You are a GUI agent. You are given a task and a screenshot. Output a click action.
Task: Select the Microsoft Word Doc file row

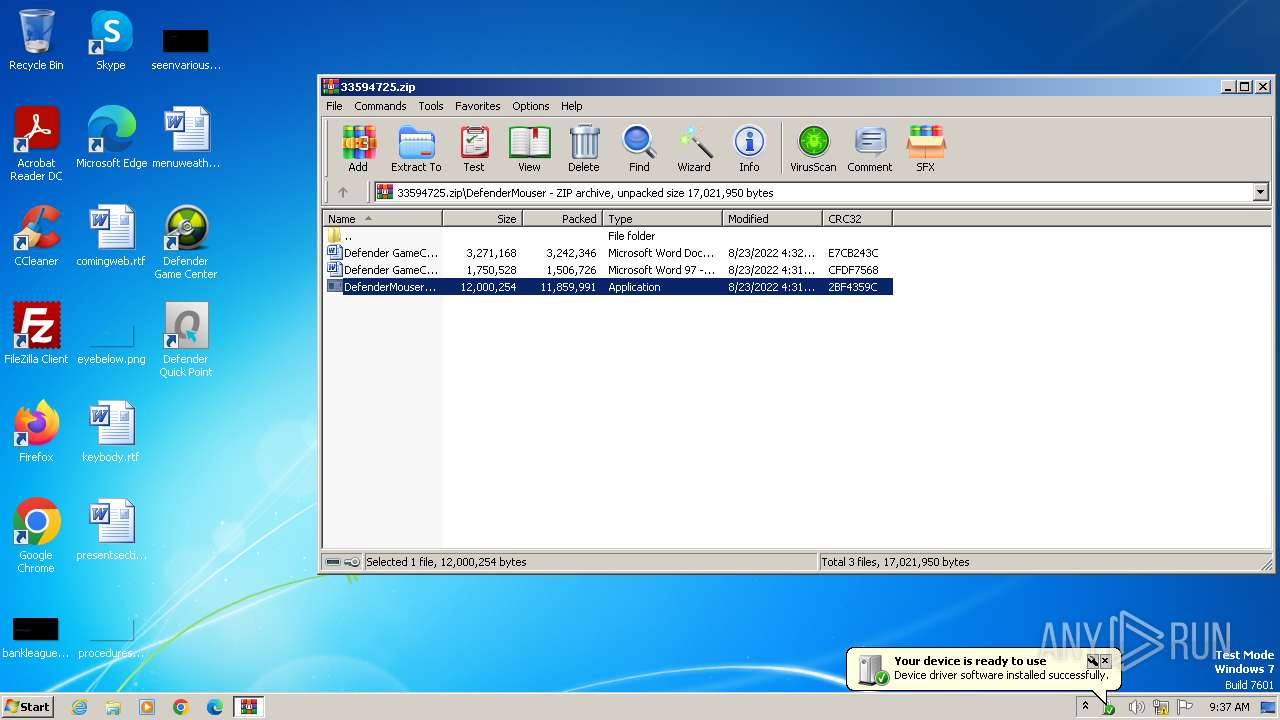click(x=608, y=253)
